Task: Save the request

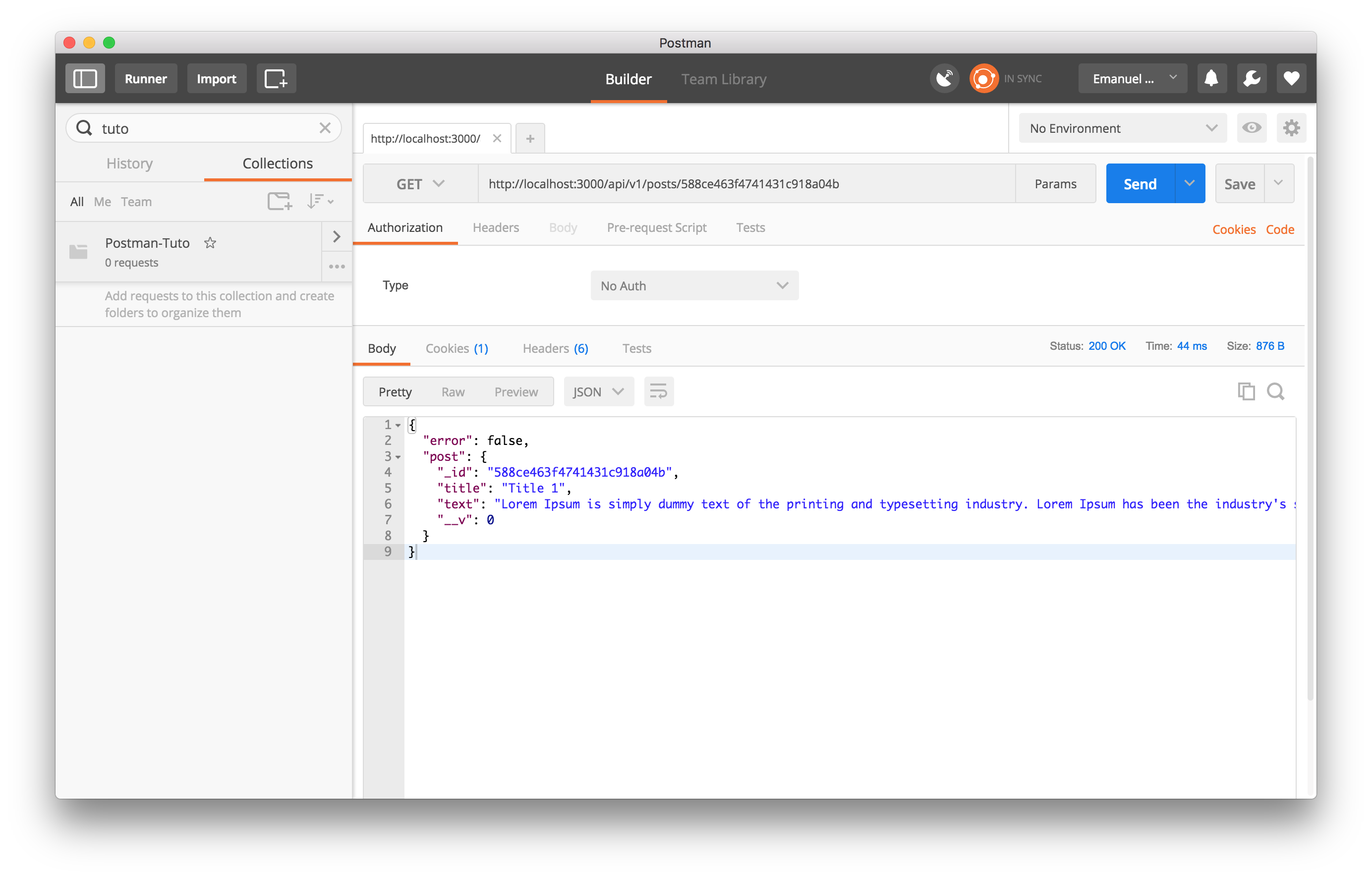Action: pos(1240,184)
